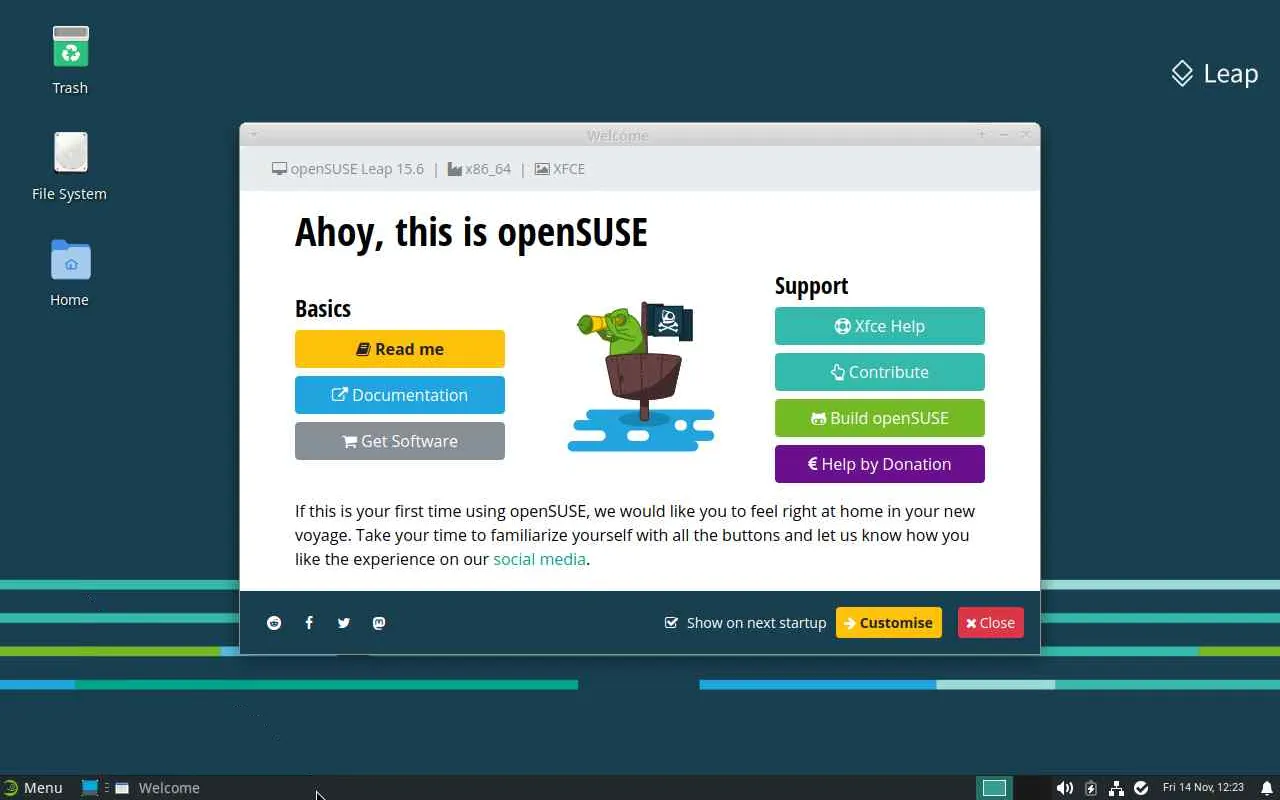Select the active workspace switcher box
This screenshot has width=1280, height=800.
pyautogui.click(x=994, y=788)
